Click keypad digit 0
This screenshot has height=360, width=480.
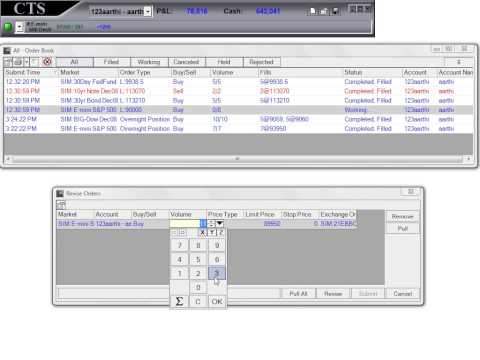click(198, 287)
